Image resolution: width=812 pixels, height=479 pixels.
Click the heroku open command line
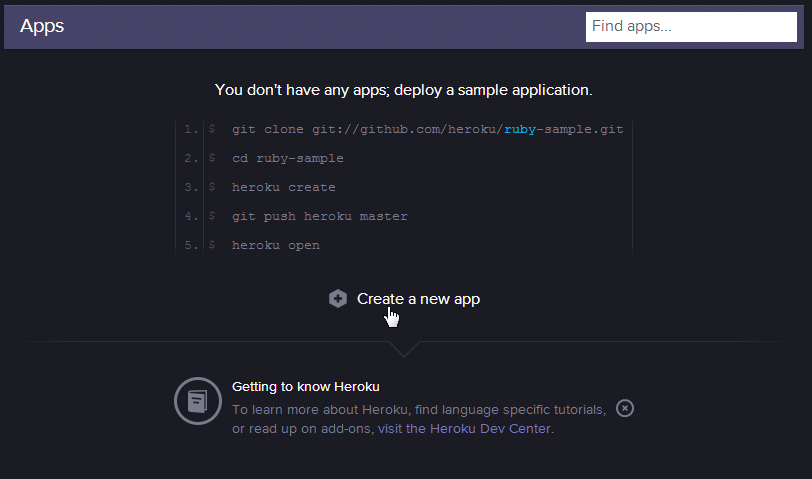pyautogui.click(x=276, y=245)
